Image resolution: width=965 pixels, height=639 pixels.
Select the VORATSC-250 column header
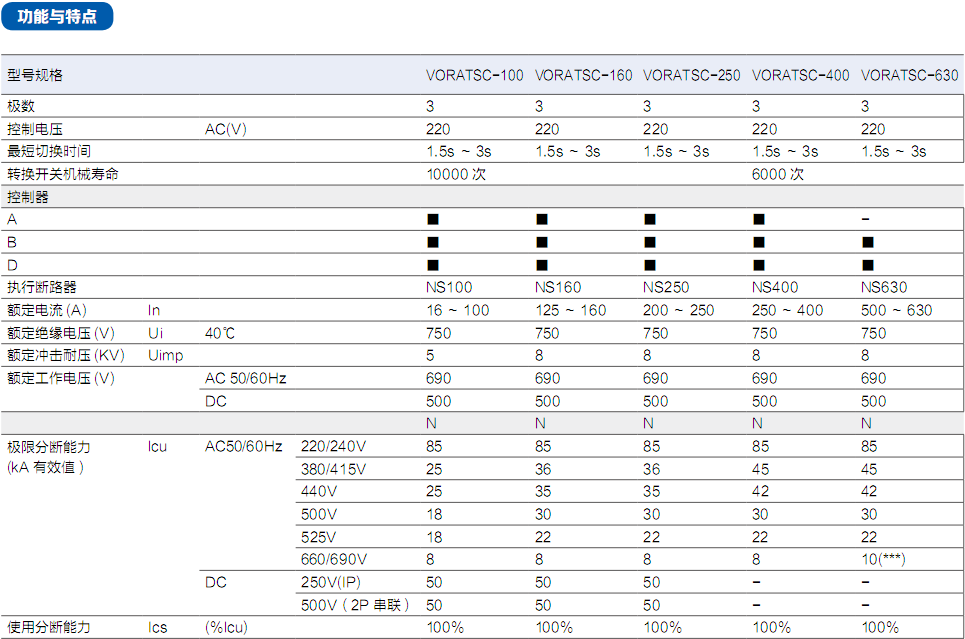[692, 76]
